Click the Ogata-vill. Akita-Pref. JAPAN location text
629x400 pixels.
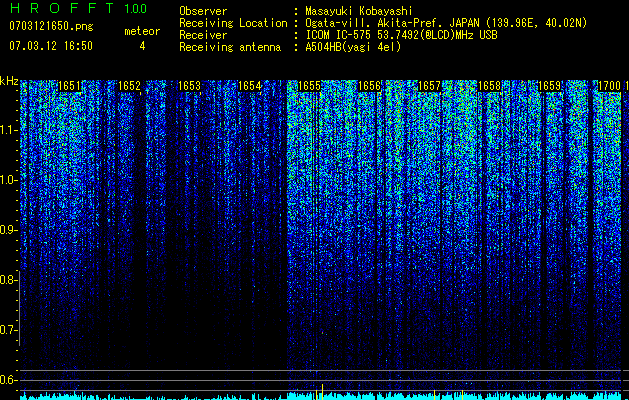pos(446,23)
